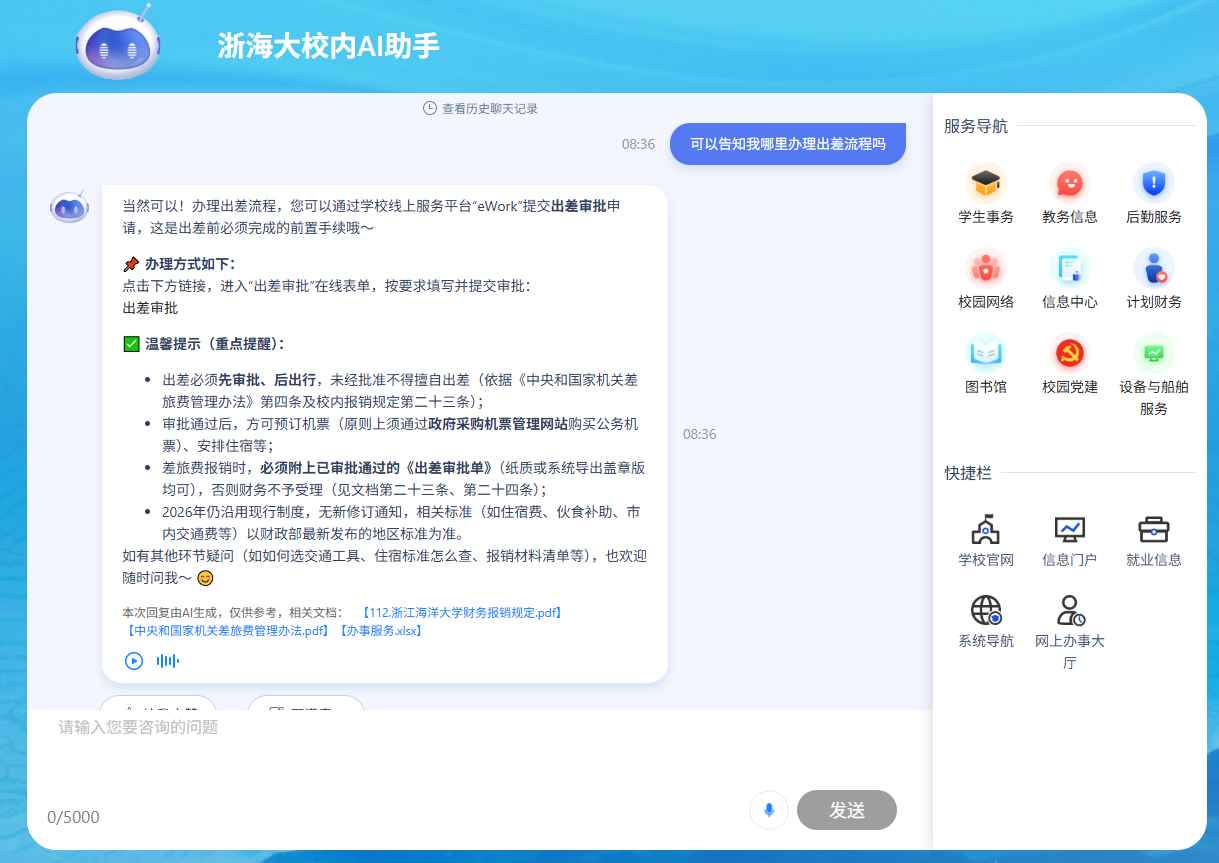Open 后勤服务 shield icon

[1154, 184]
